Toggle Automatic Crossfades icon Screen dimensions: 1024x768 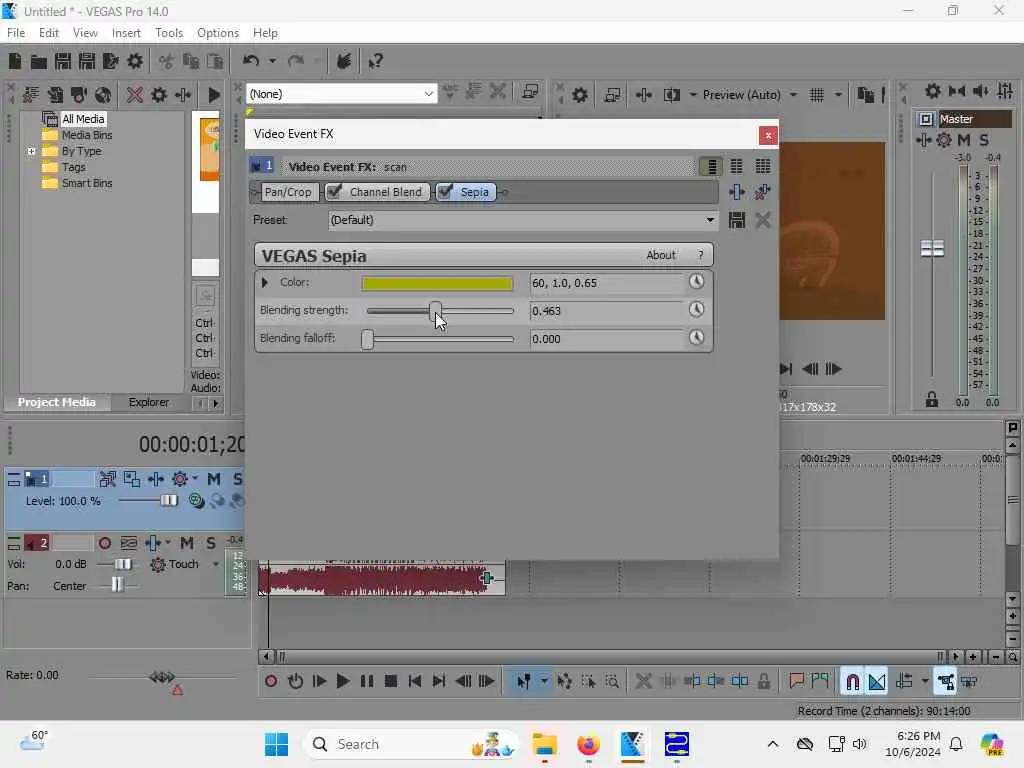(x=877, y=682)
